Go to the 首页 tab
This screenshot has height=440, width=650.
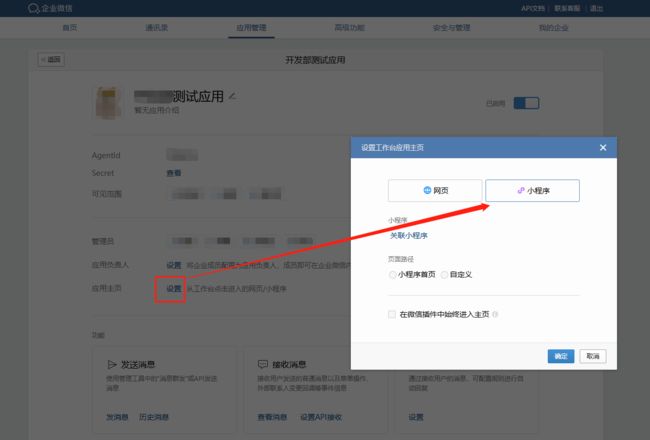[70, 28]
